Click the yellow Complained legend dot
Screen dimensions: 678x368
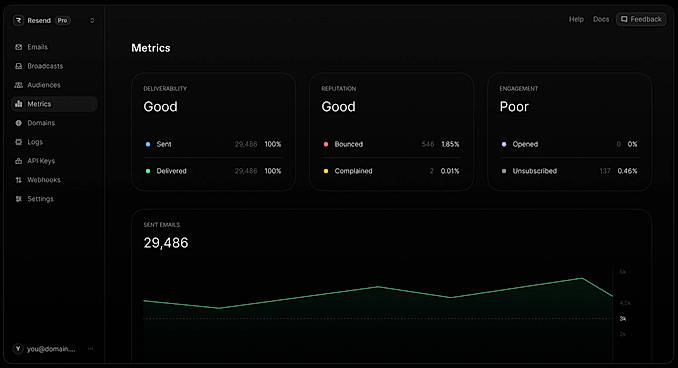(x=326, y=171)
